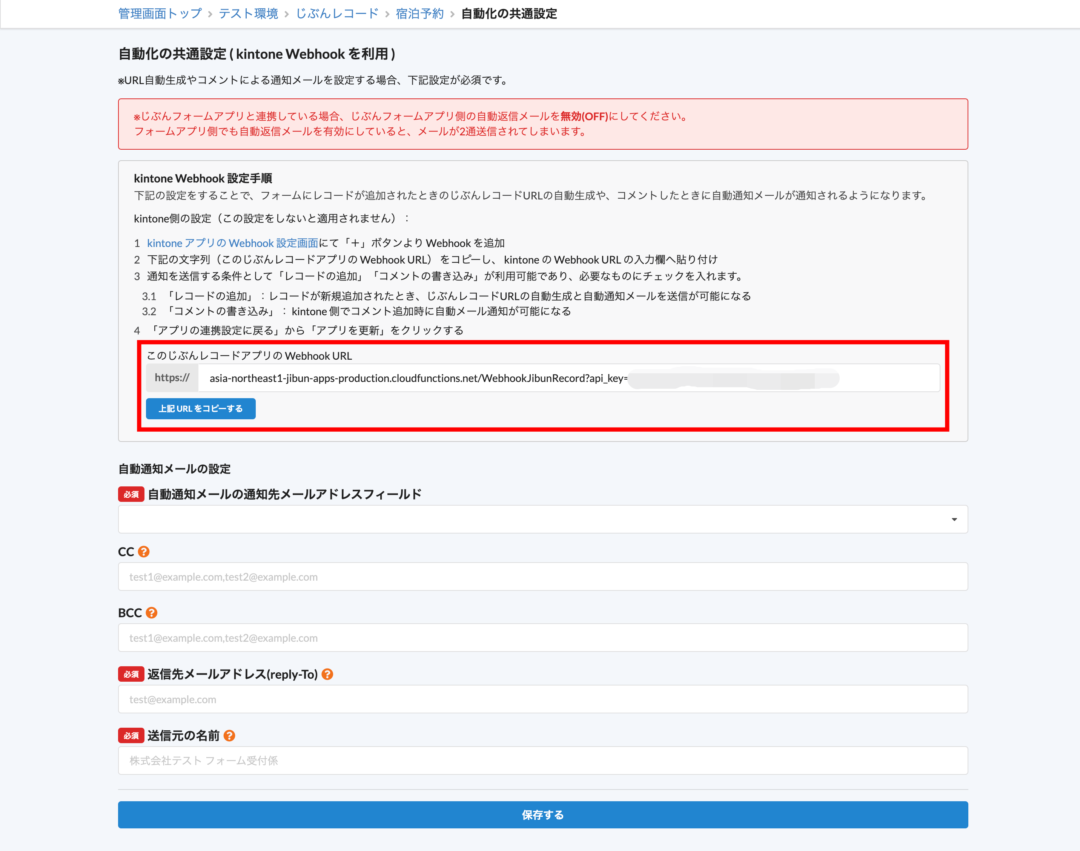Select 宿泊予約 in the breadcrumb
Screen dimensions: 1080x851
[x=419, y=13]
